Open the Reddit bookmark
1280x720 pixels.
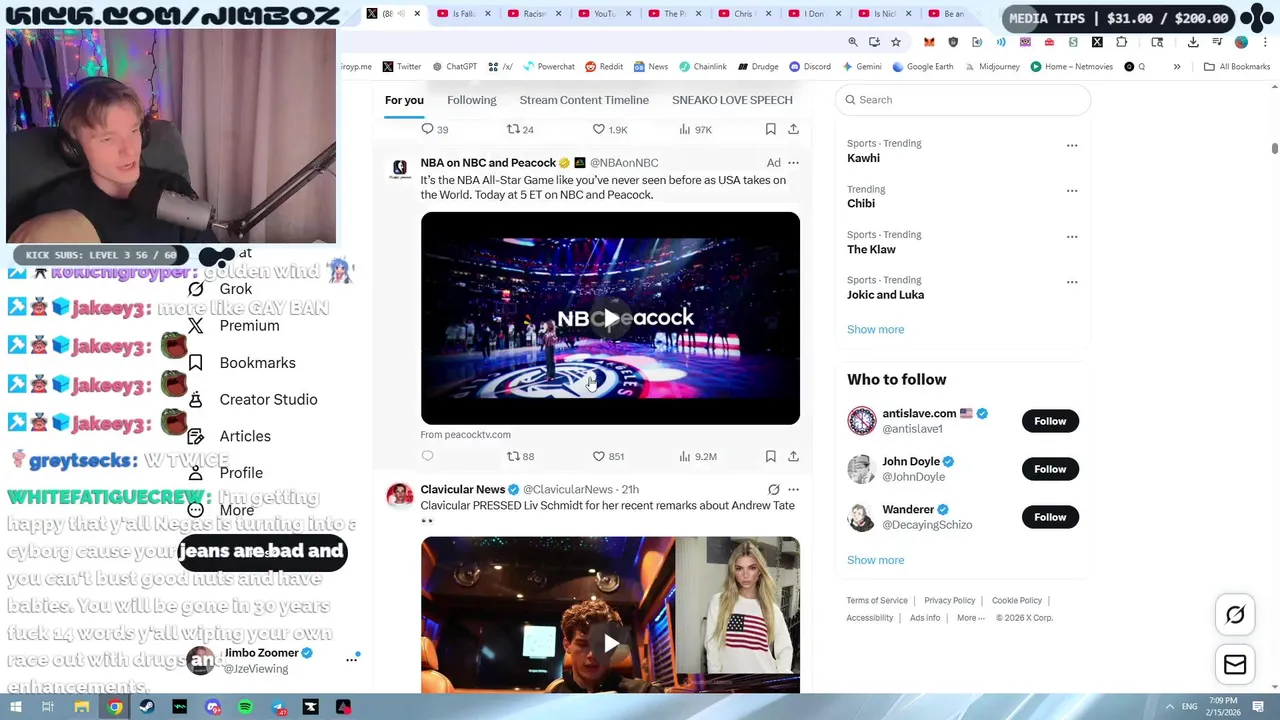(x=604, y=67)
